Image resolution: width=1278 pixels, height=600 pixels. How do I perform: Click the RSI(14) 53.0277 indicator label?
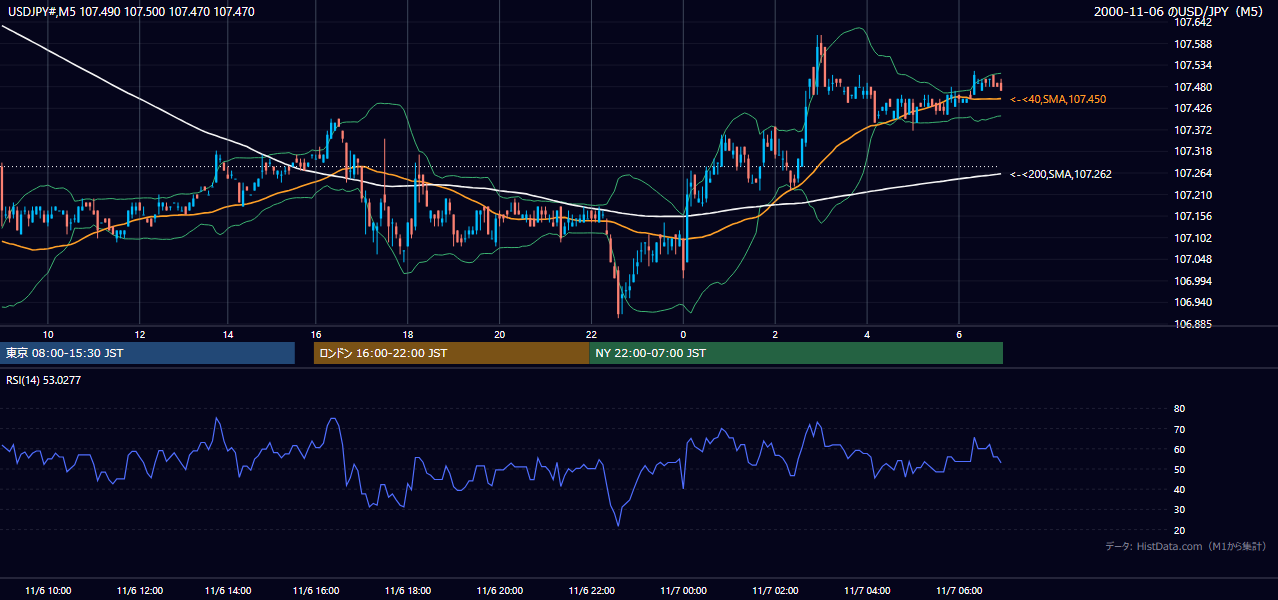(43, 380)
